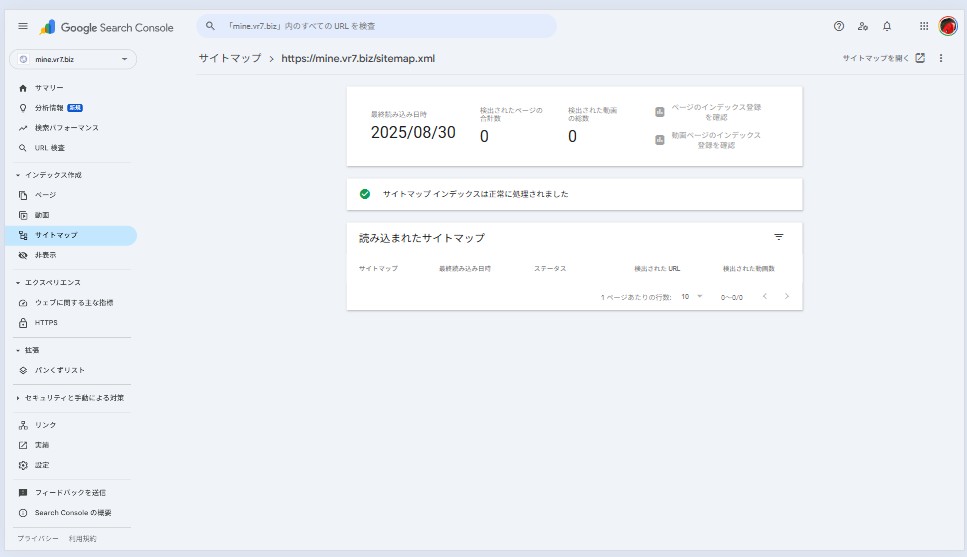
Task: Click the filter icon in sitemap table
Action: (x=779, y=237)
